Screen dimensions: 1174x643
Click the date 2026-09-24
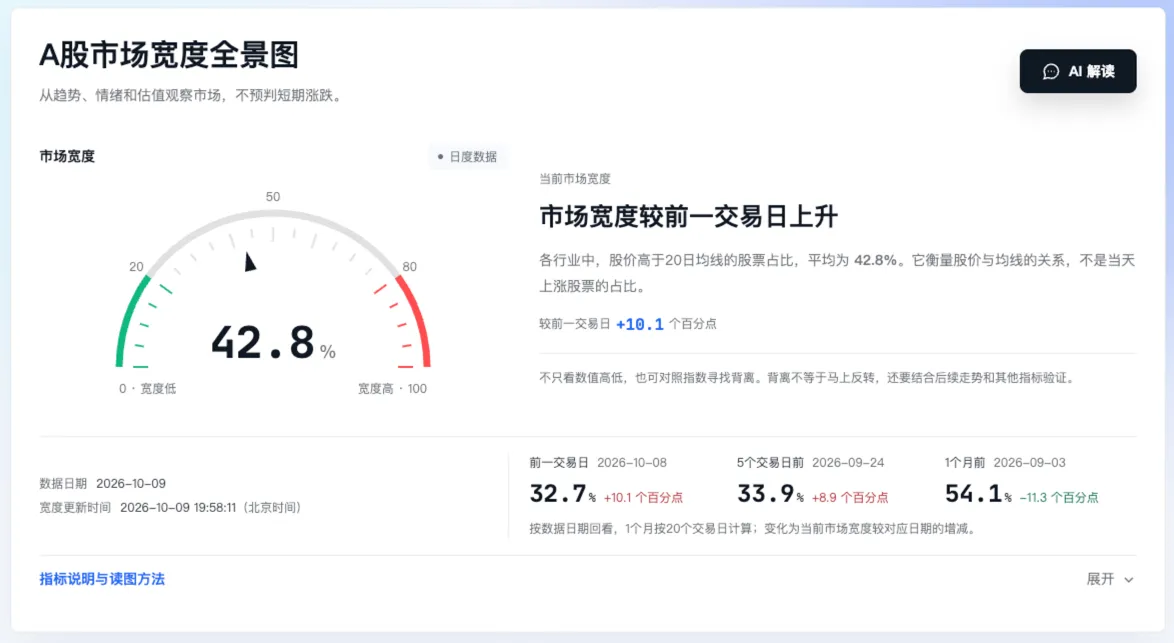[x=848, y=463]
